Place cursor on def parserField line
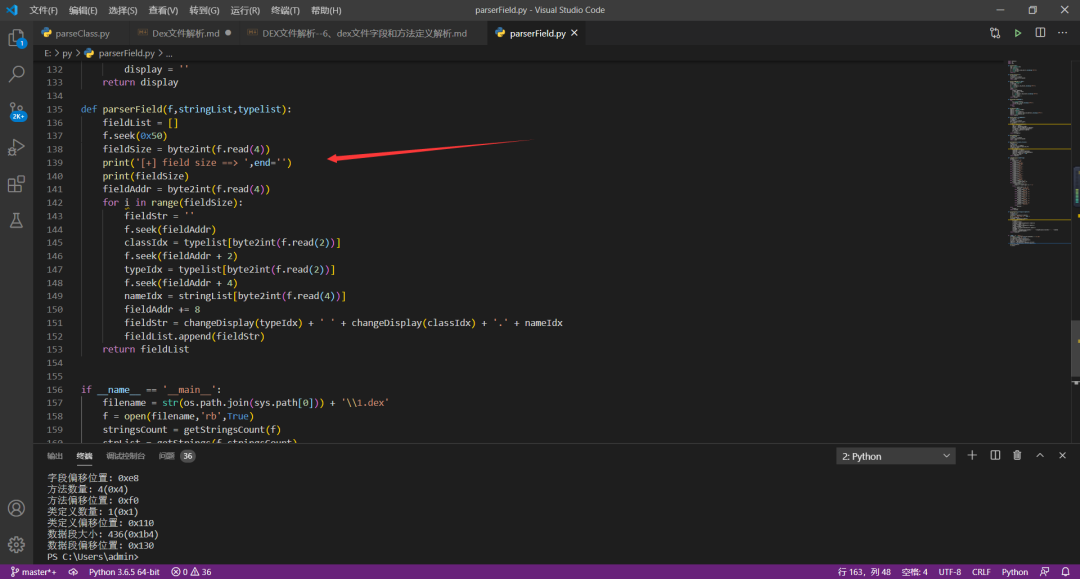 pyautogui.click(x=186, y=109)
